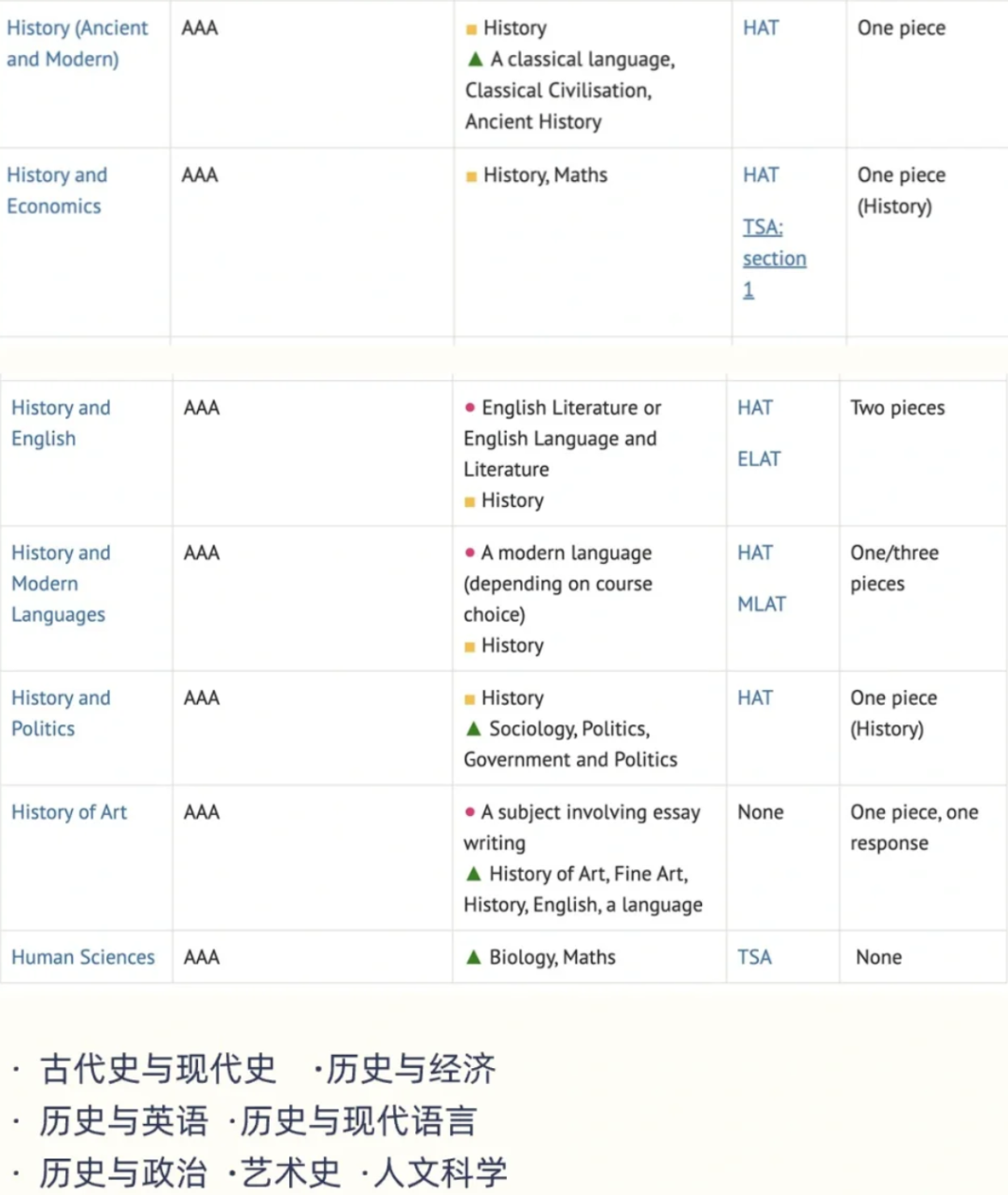Click green triangle icon beside Biology, Maths
The width and height of the screenshot is (1008, 1195).
473,957
